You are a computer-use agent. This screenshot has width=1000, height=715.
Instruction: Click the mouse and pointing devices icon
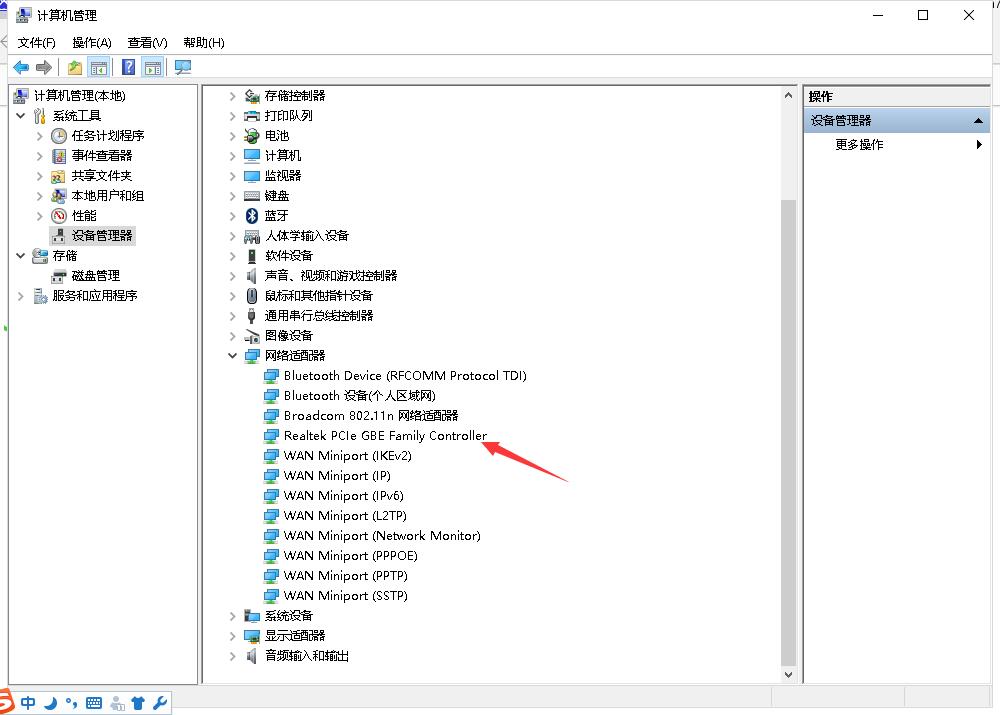pyautogui.click(x=252, y=296)
